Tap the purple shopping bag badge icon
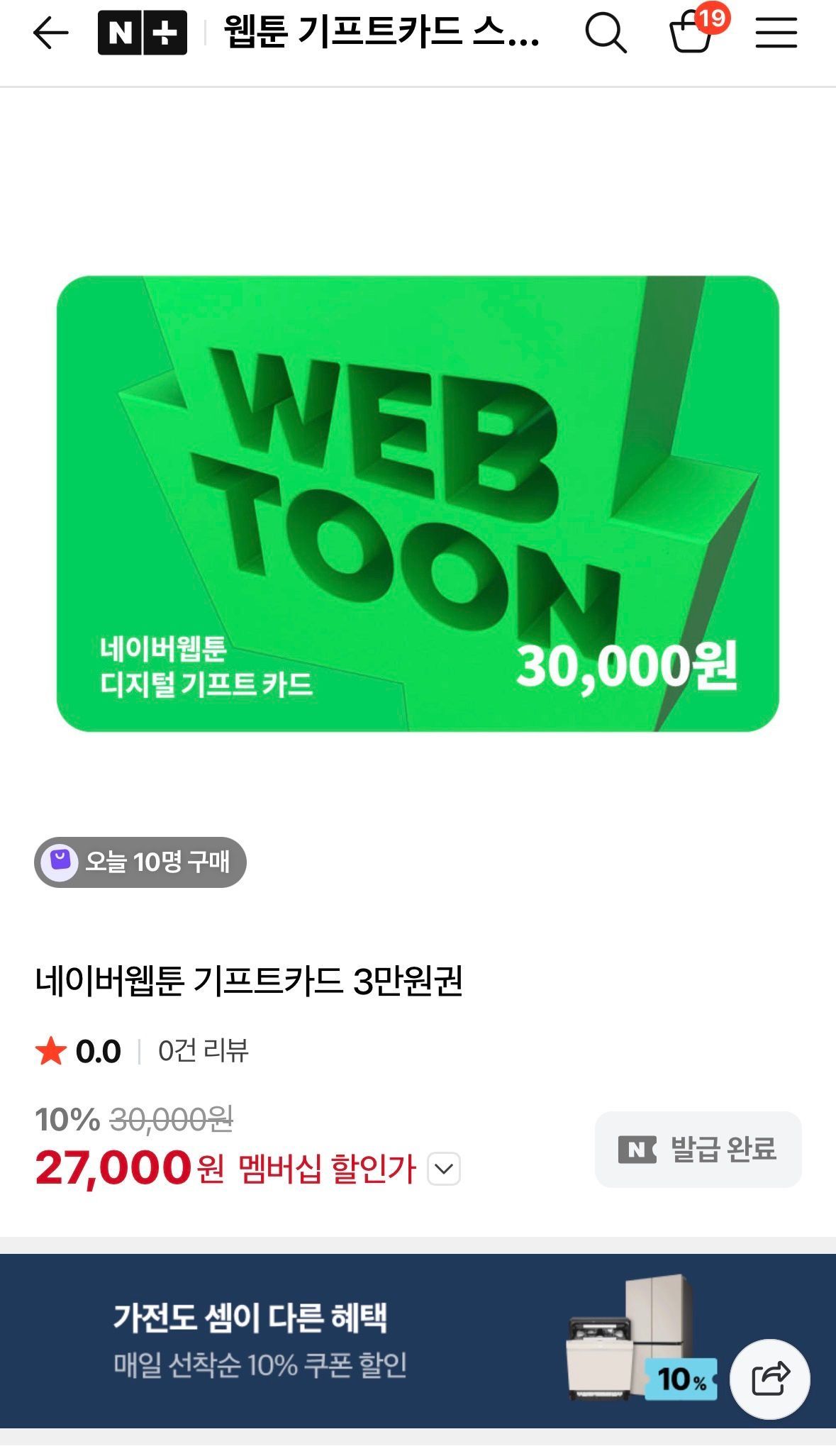Image resolution: width=836 pixels, height=1456 pixels. [x=60, y=862]
